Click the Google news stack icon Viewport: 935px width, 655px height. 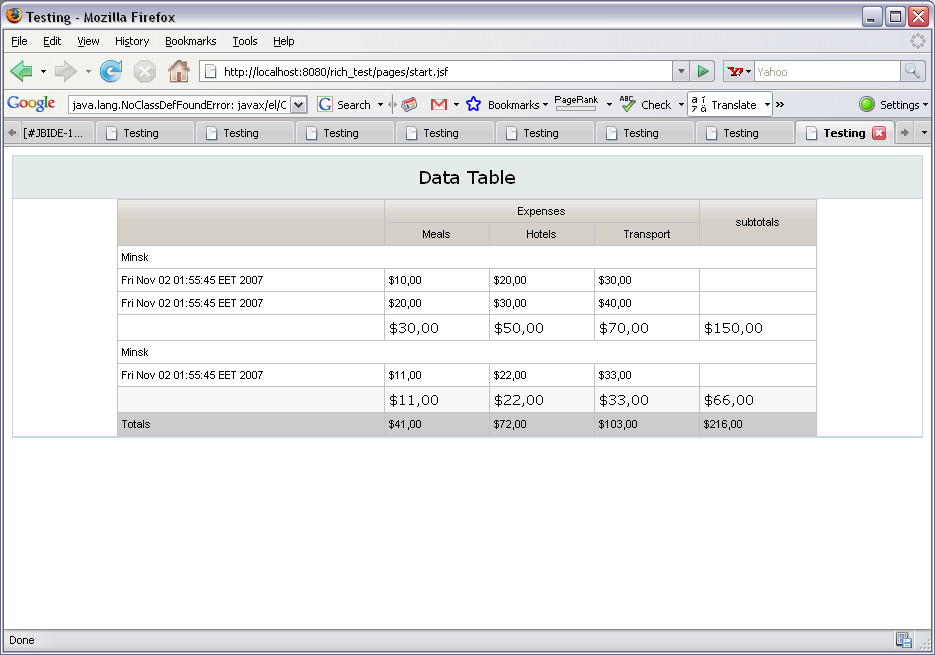click(409, 105)
